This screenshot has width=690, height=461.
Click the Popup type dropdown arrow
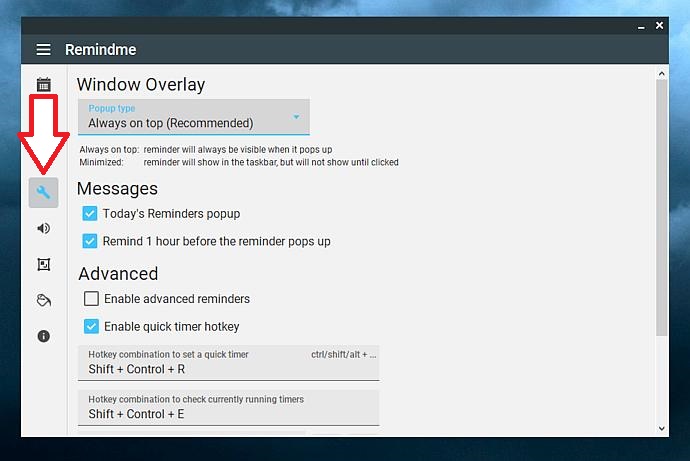click(x=297, y=117)
